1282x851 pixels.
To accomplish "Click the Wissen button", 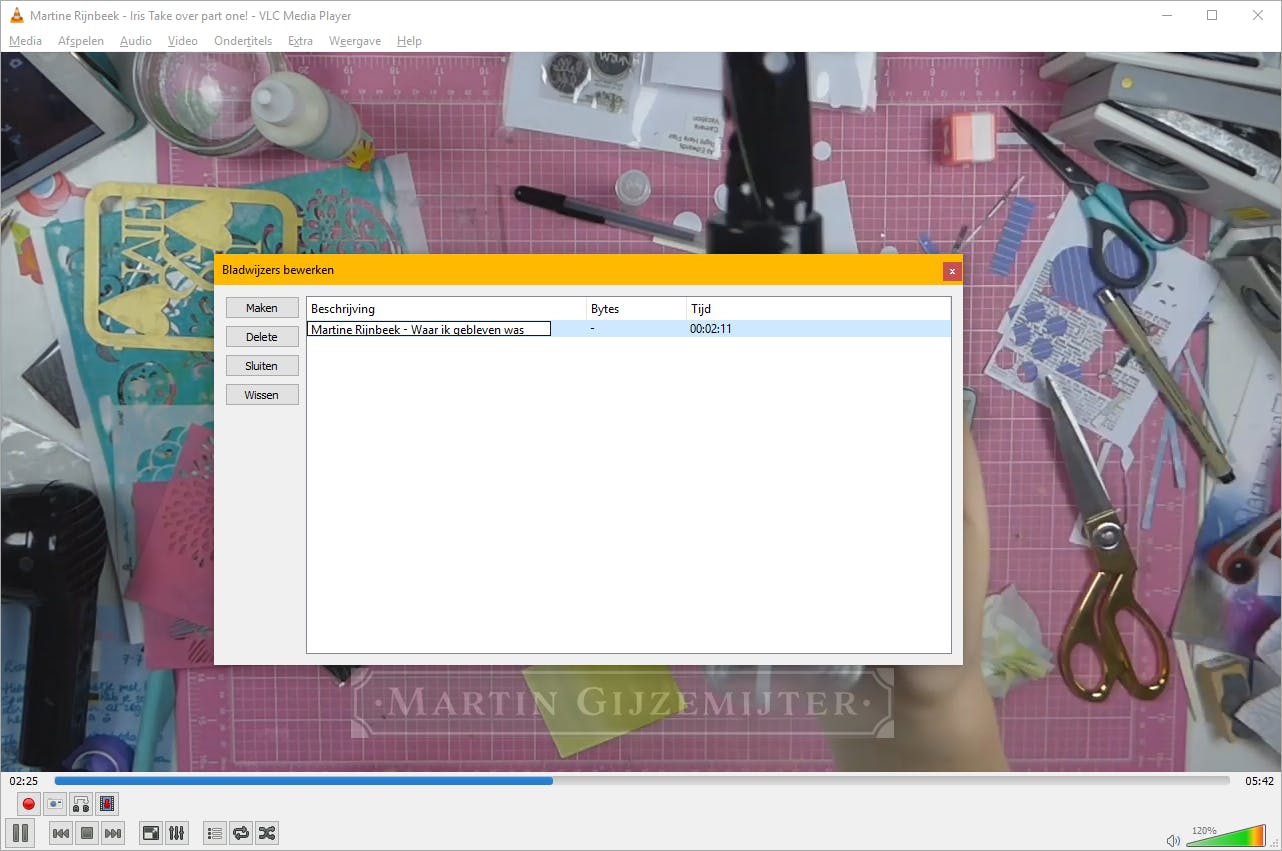I will 262,395.
